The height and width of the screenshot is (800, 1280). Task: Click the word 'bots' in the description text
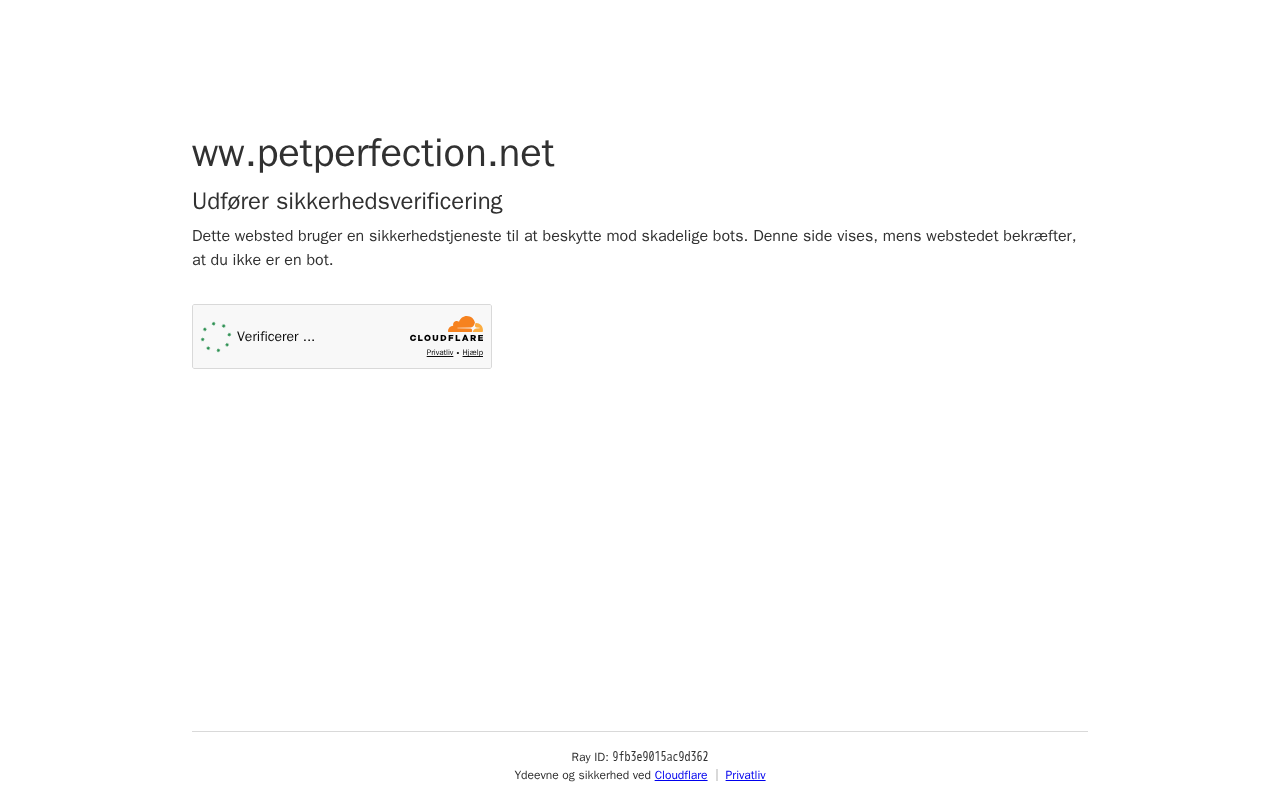tap(728, 236)
